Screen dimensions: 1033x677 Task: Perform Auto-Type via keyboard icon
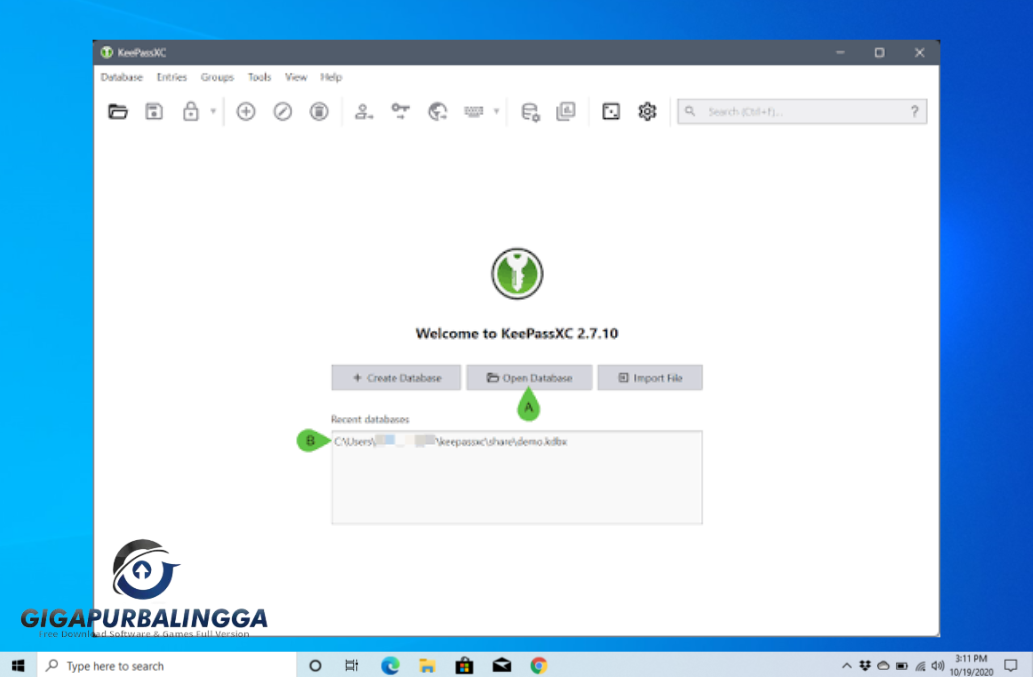[x=474, y=111]
